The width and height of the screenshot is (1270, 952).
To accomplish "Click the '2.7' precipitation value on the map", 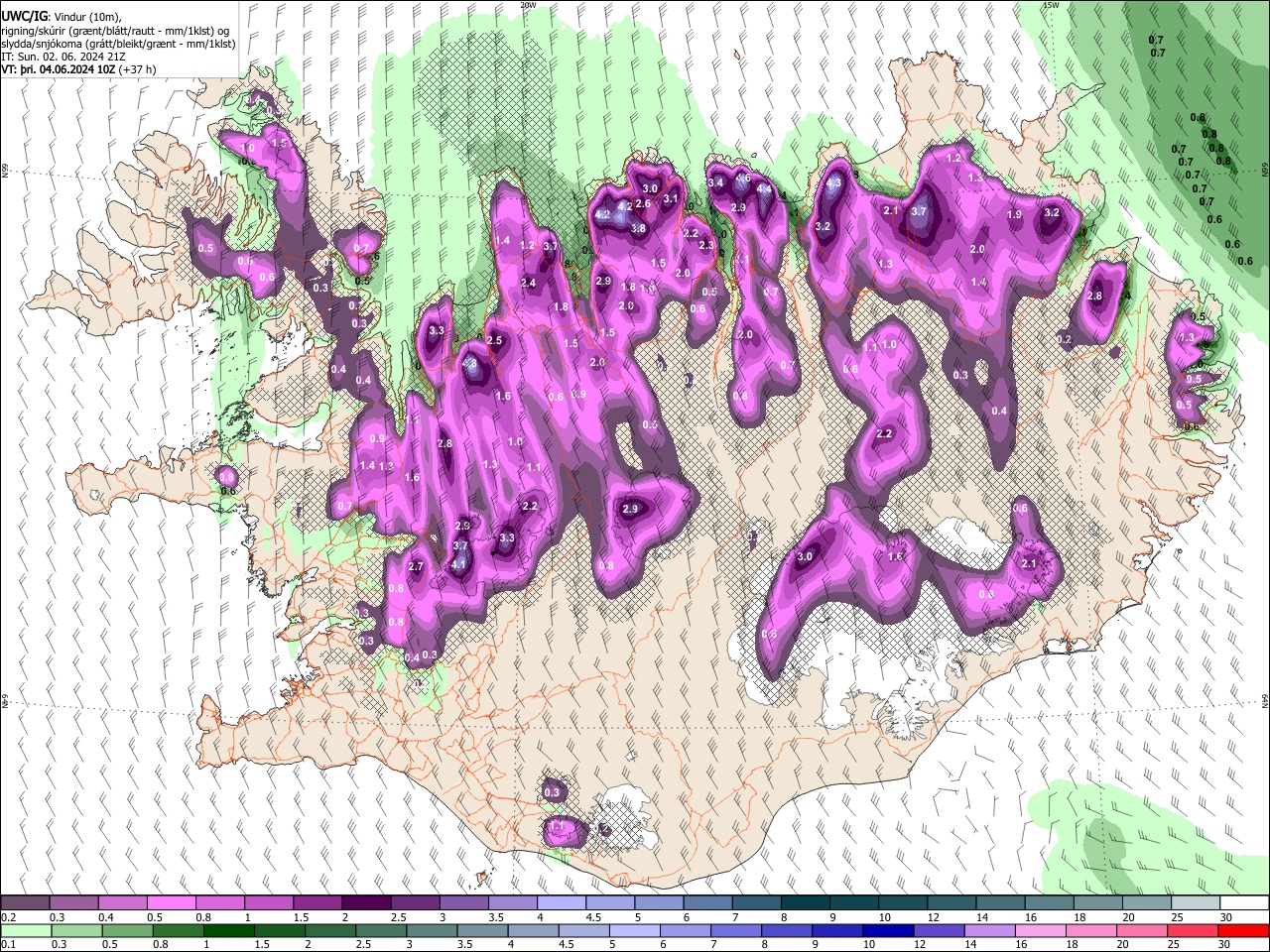I will 416,566.
